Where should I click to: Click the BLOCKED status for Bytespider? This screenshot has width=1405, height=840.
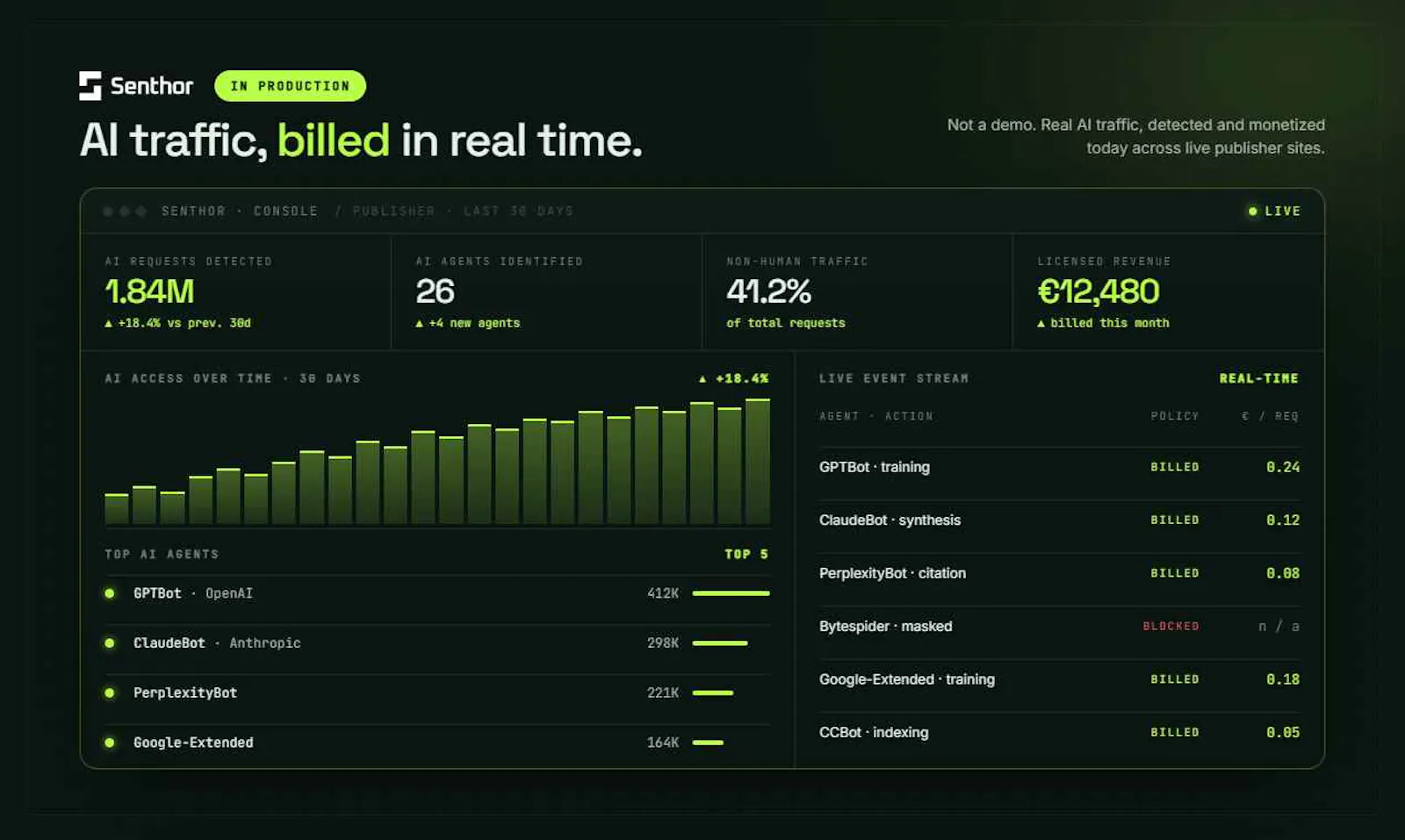[1171, 626]
